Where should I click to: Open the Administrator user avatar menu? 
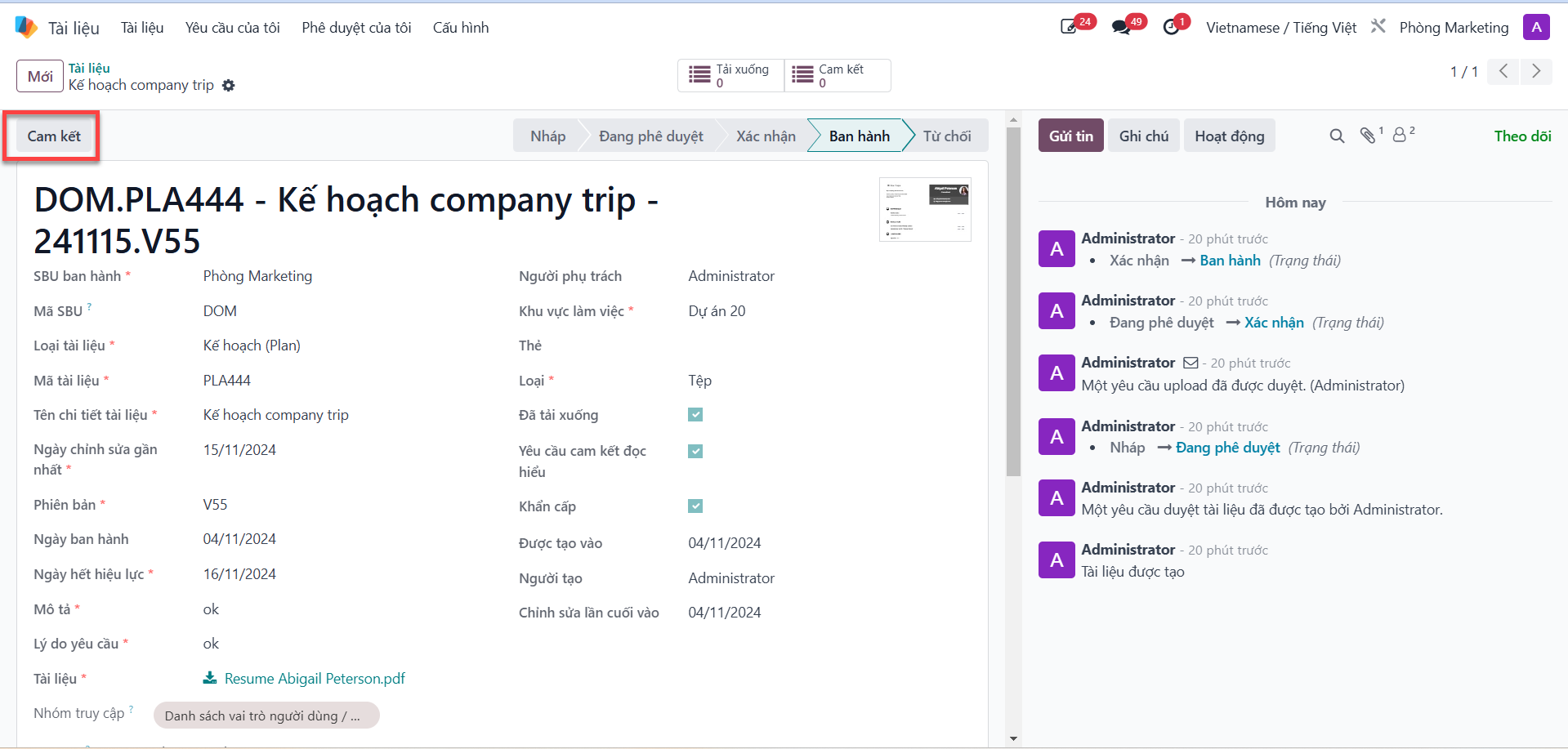pyautogui.click(x=1536, y=27)
